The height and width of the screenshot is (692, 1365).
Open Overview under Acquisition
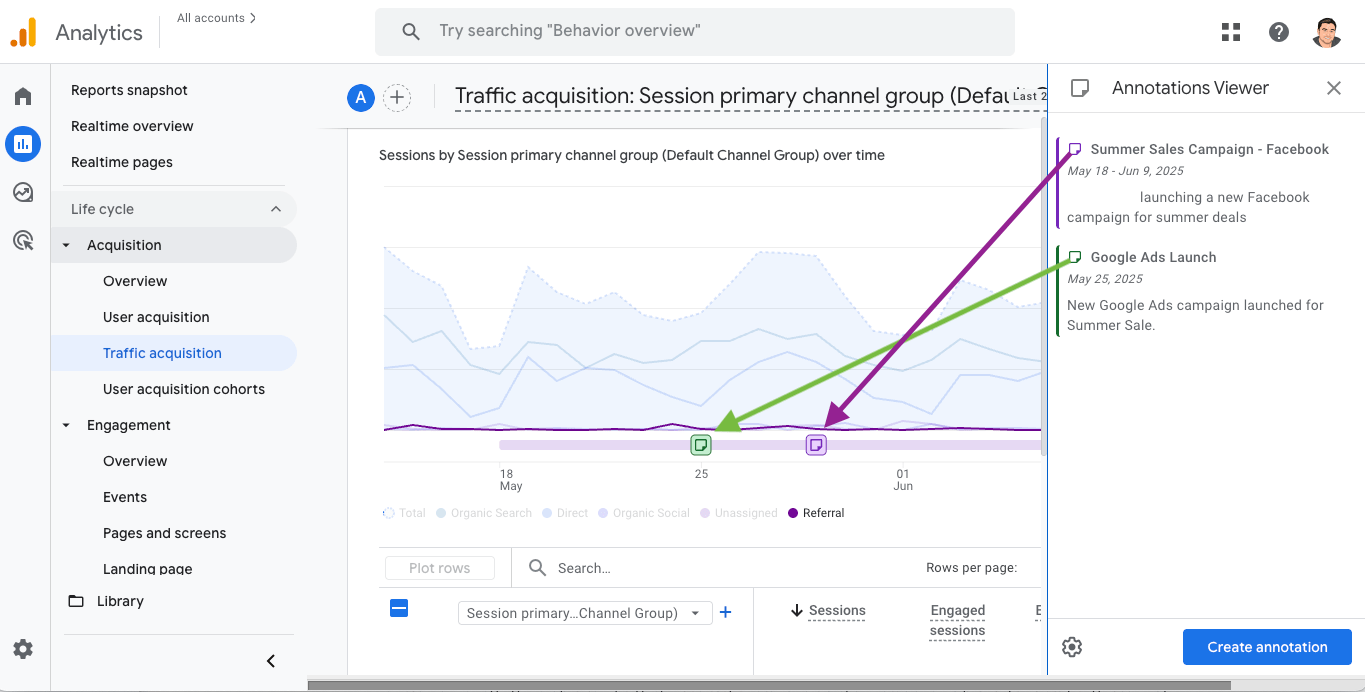[x=135, y=281]
